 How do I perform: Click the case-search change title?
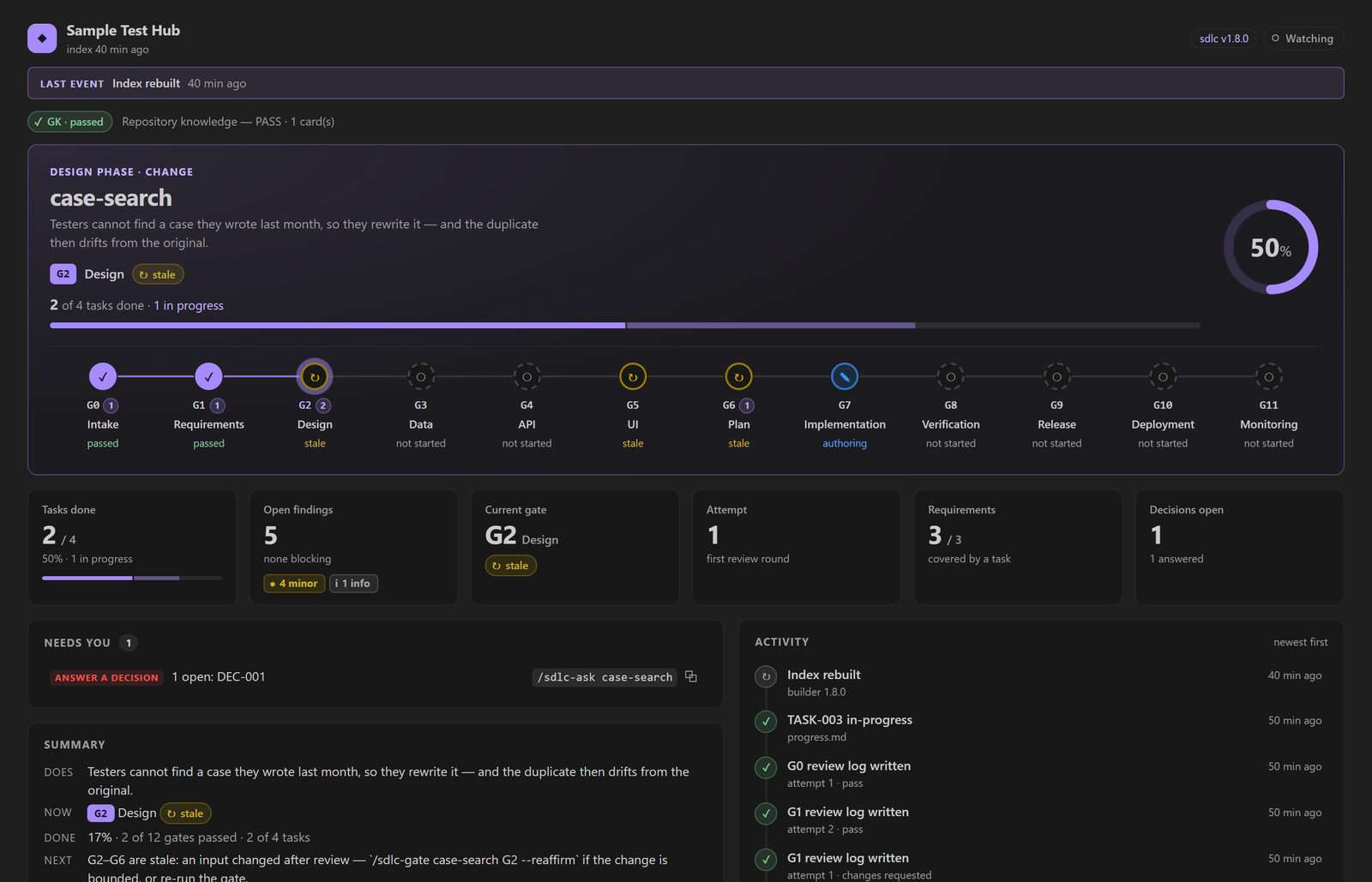click(x=111, y=198)
